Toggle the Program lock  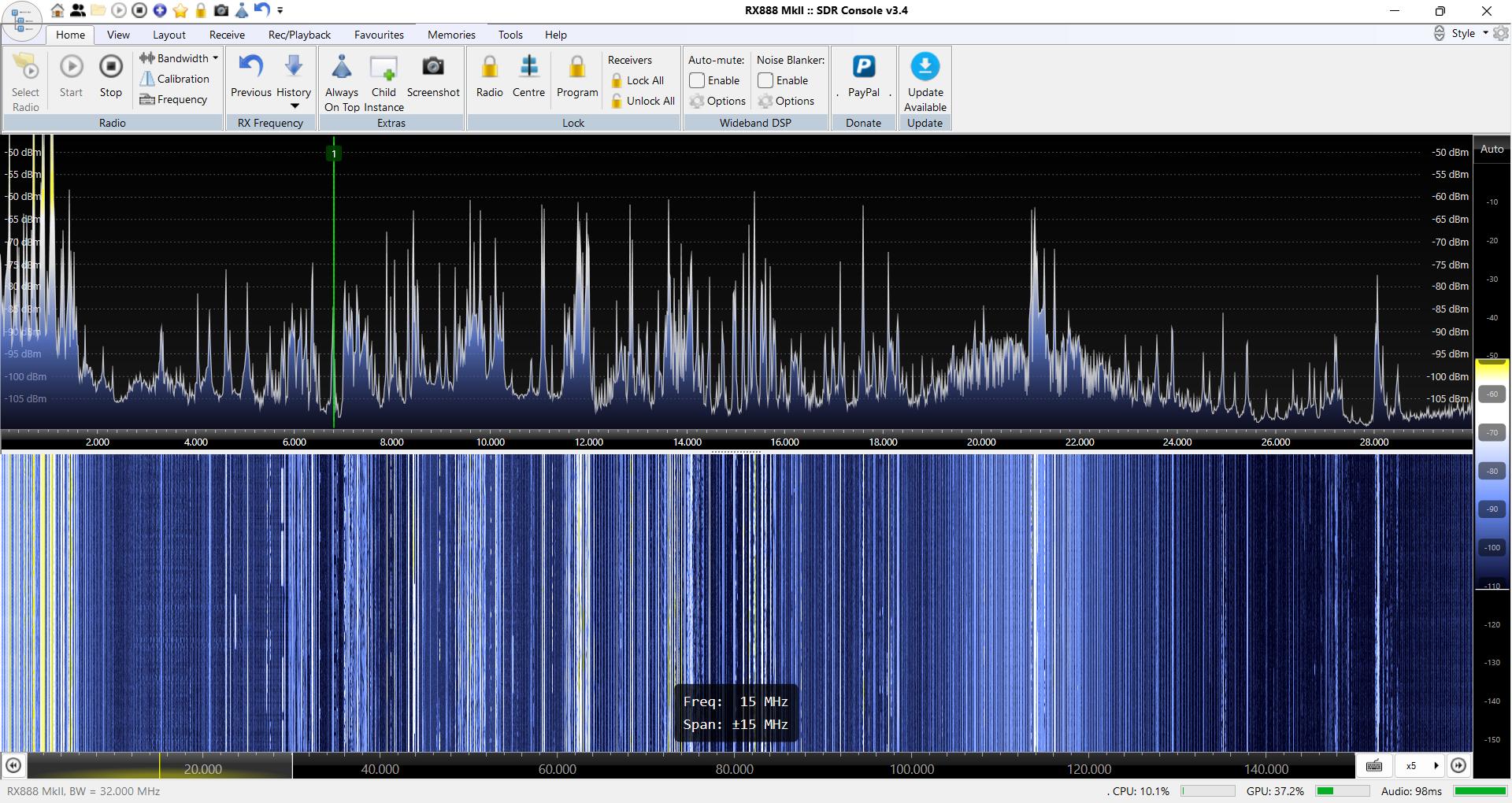pos(577,76)
